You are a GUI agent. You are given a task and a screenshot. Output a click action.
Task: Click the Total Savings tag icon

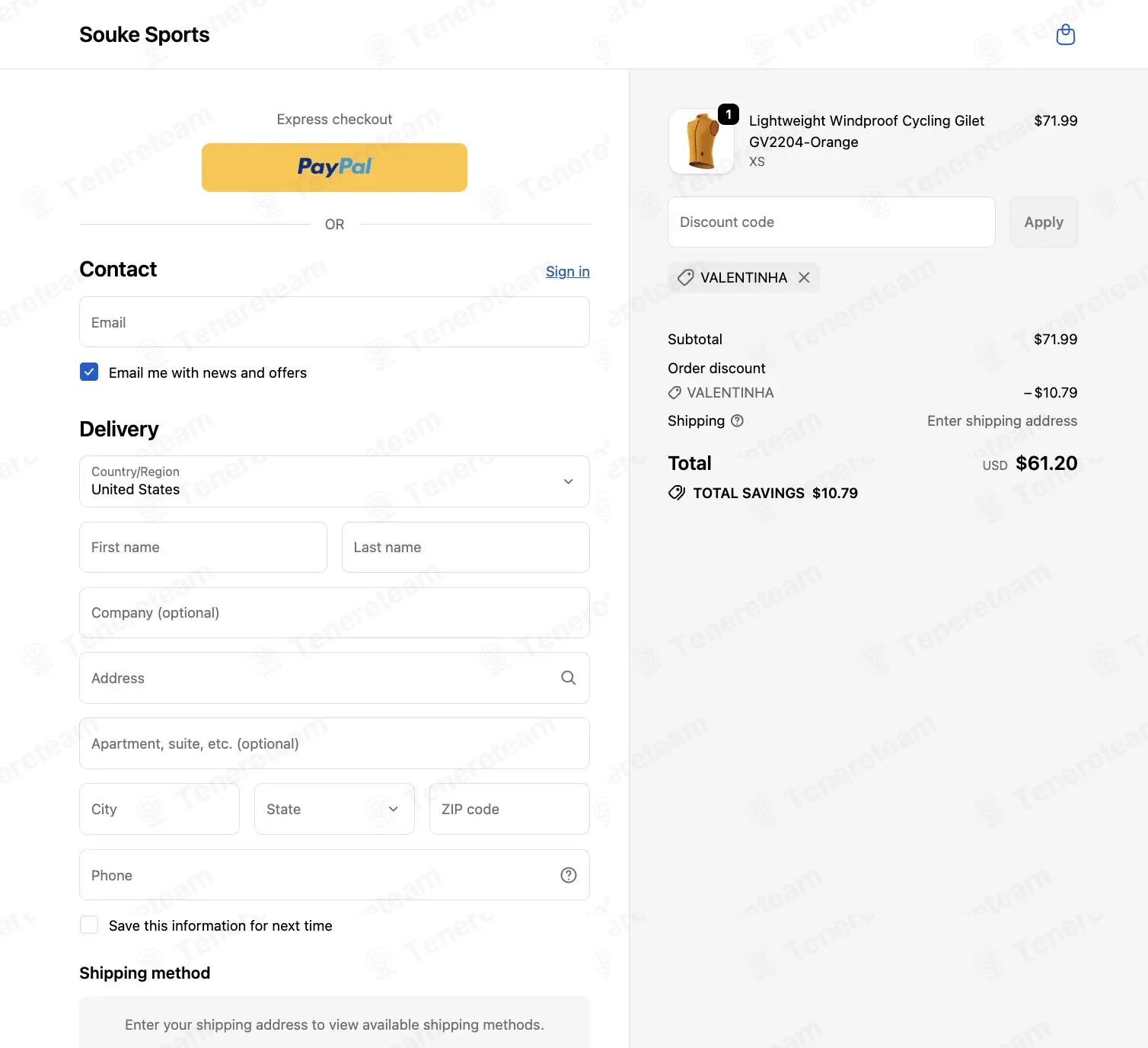click(677, 493)
